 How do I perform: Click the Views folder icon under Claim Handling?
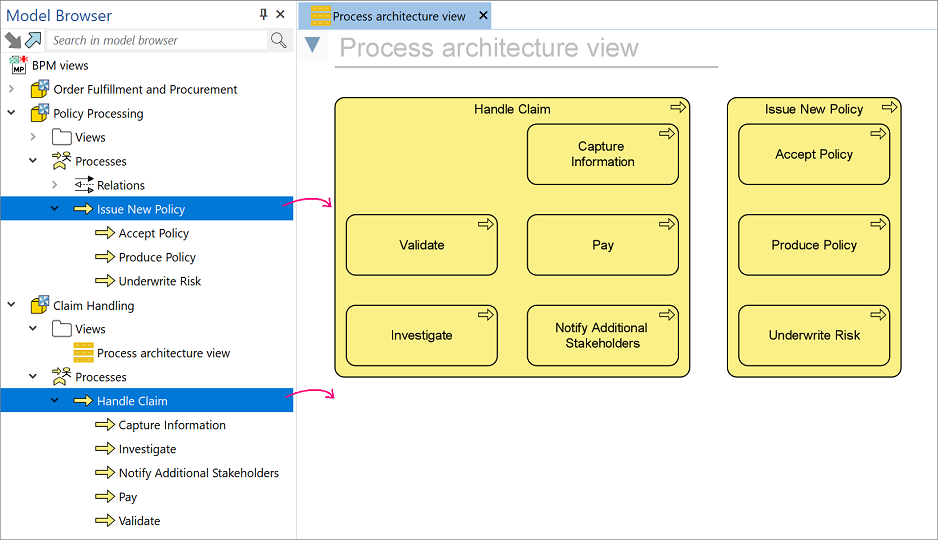62,329
